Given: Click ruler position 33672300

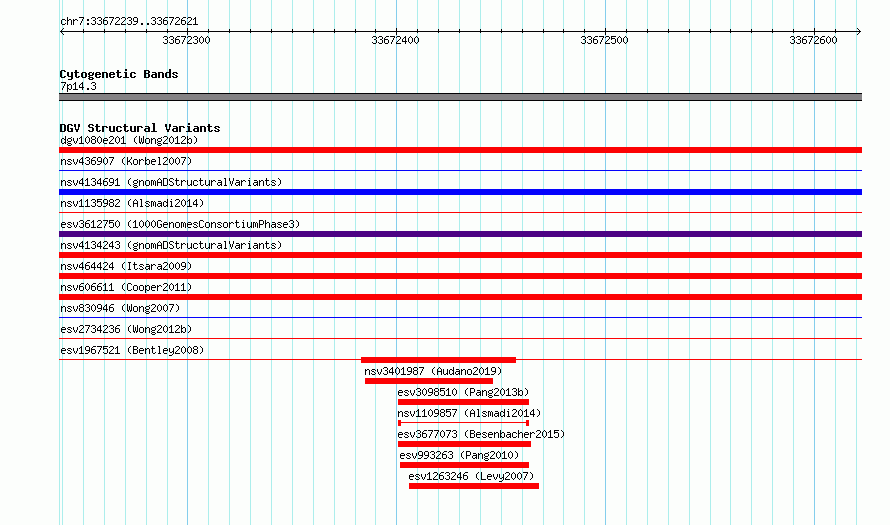Looking at the screenshot, I should point(186,40).
